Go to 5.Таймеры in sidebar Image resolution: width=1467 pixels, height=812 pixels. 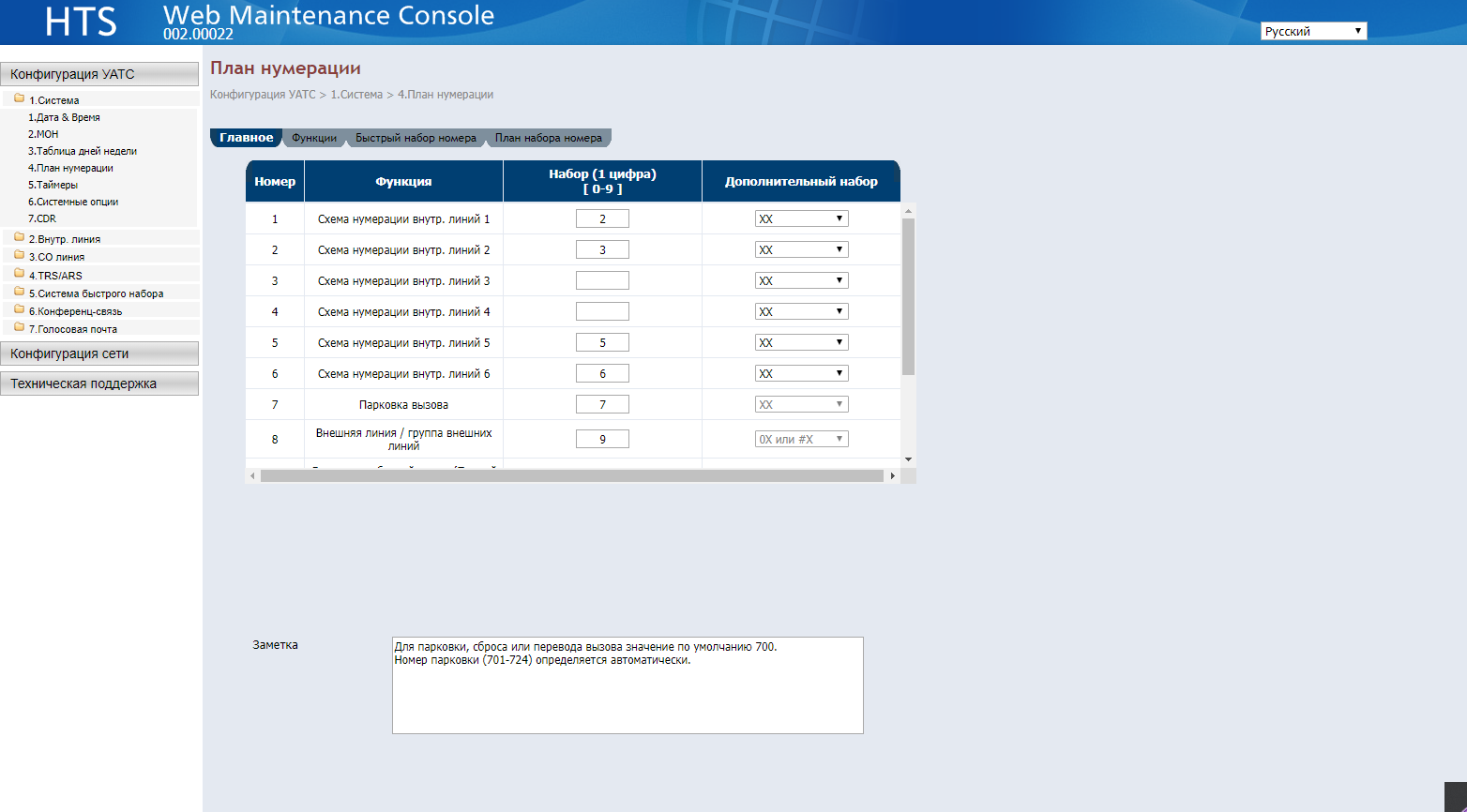click(53, 185)
